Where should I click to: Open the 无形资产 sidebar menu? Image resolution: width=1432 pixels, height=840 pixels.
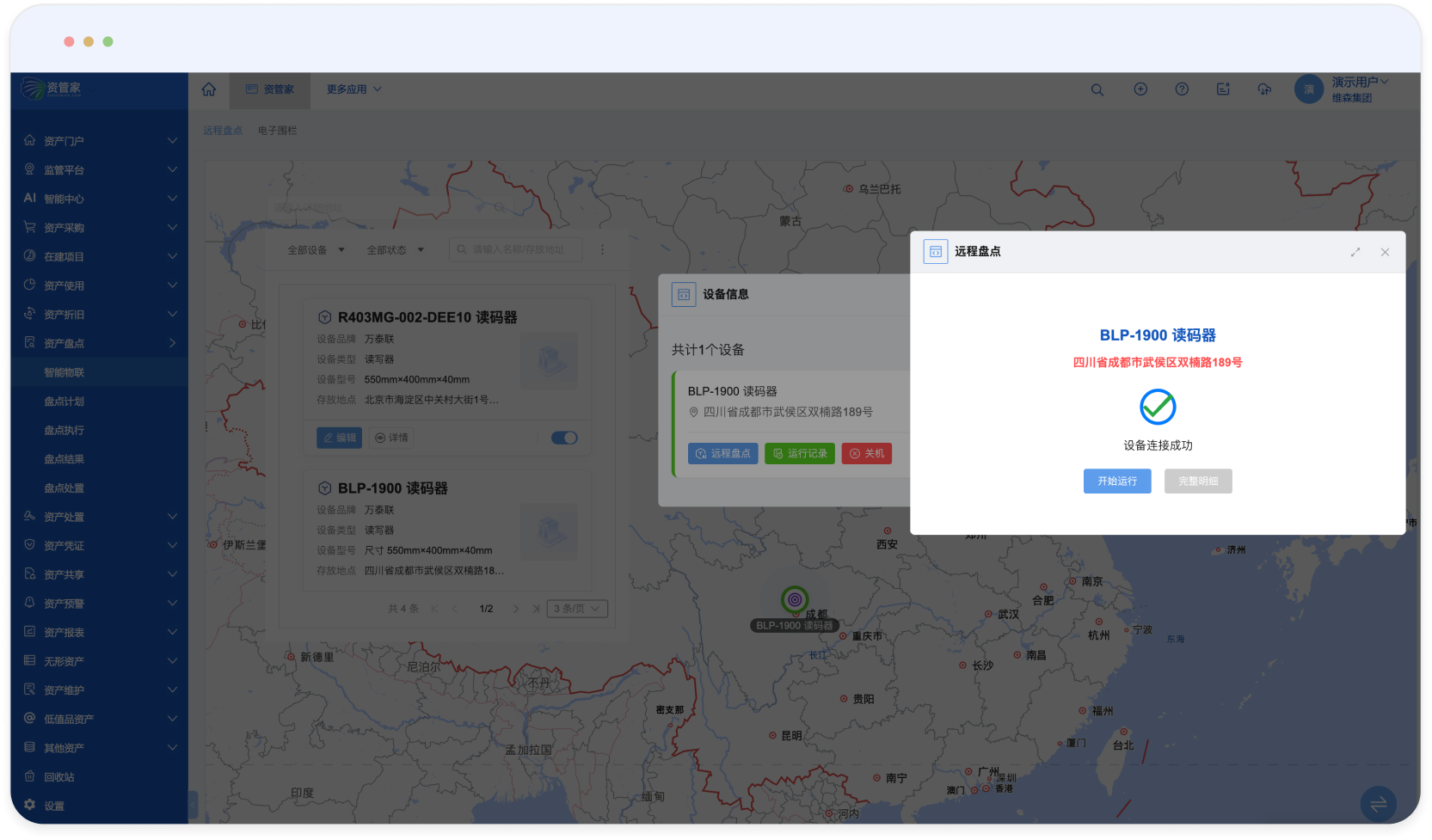coord(99,661)
